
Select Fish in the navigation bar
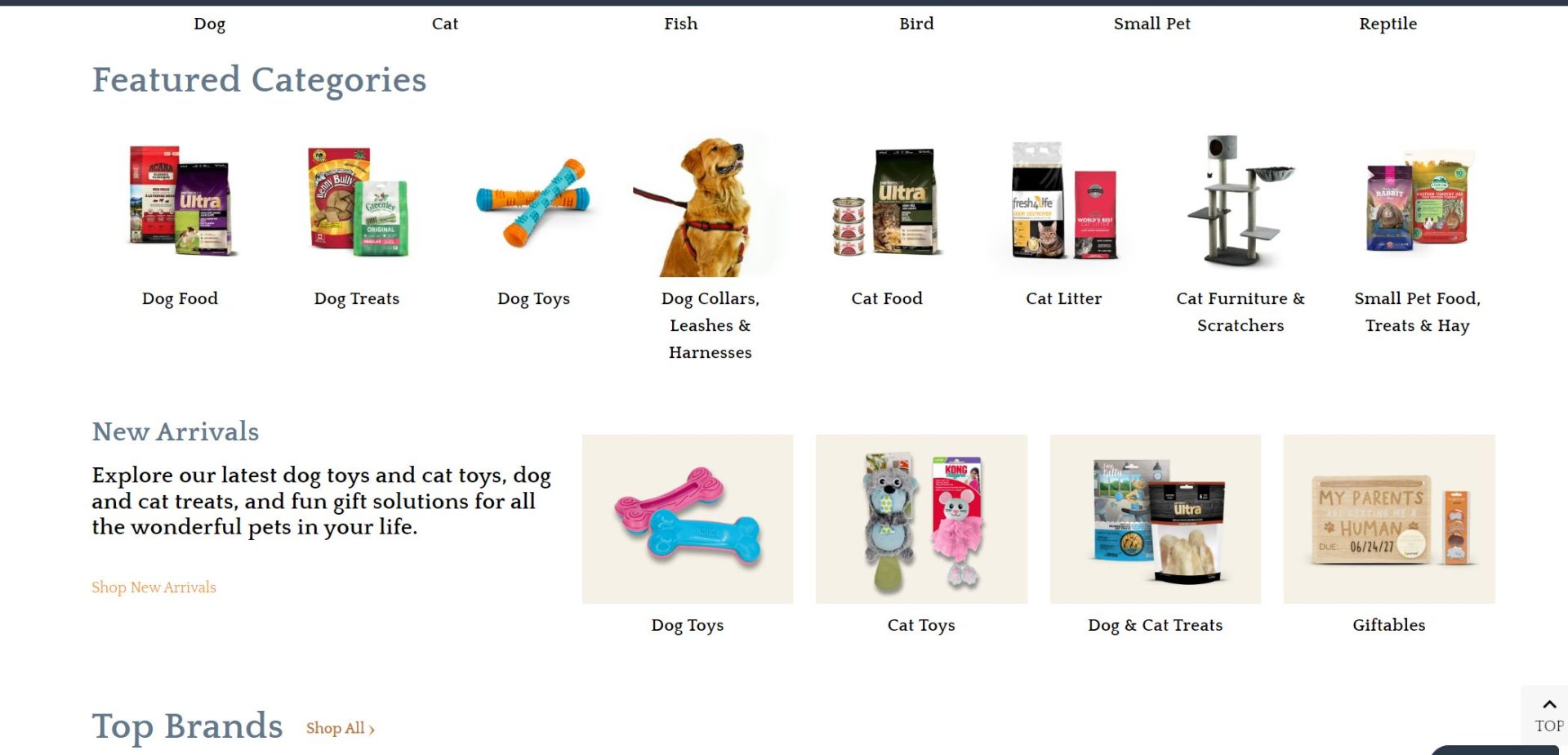681,24
